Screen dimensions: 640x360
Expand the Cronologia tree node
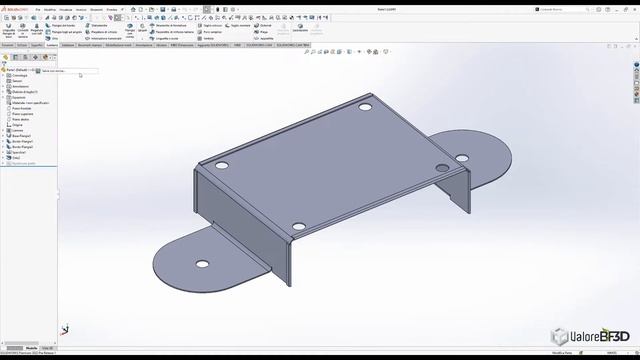pos(3,76)
